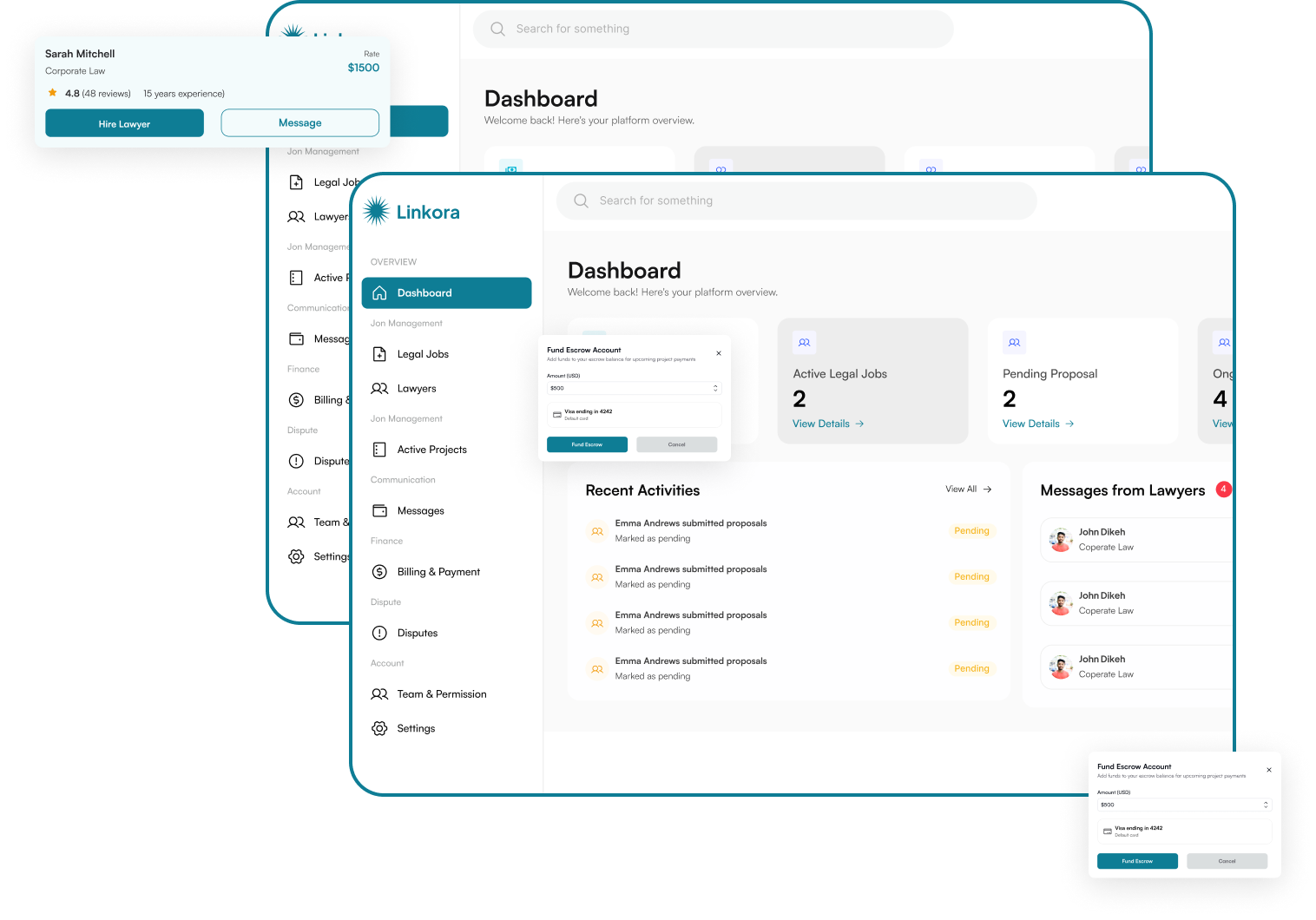Open Team & Permission in the sidebar

pos(441,694)
